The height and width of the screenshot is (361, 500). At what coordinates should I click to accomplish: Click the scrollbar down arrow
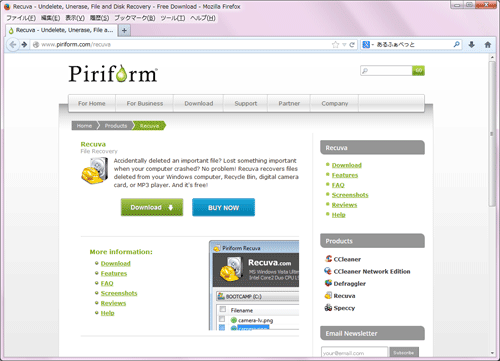click(x=492, y=353)
